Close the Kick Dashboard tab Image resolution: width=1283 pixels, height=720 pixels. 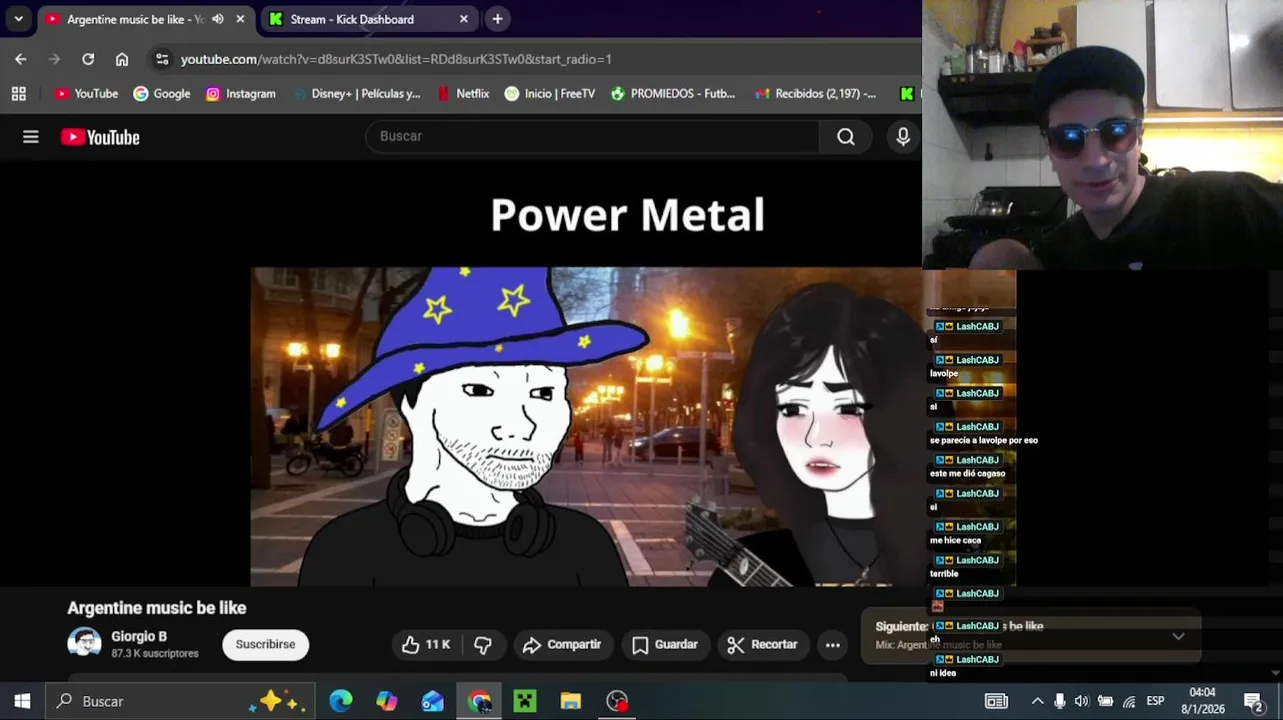point(463,19)
